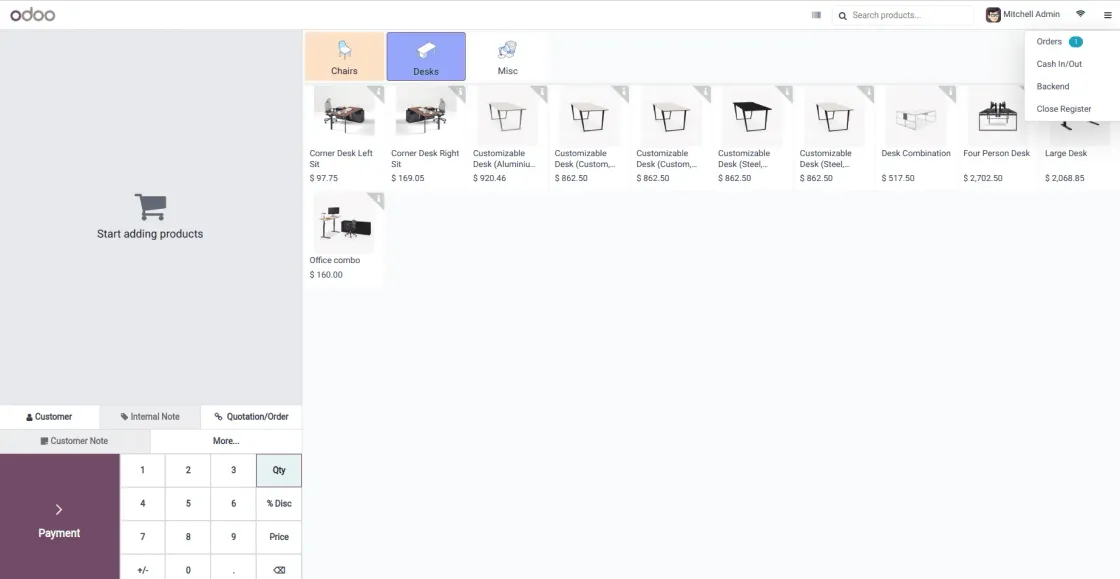Open the More... actions button
The height and width of the screenshot is (579, 1120).
click(226, 441)
